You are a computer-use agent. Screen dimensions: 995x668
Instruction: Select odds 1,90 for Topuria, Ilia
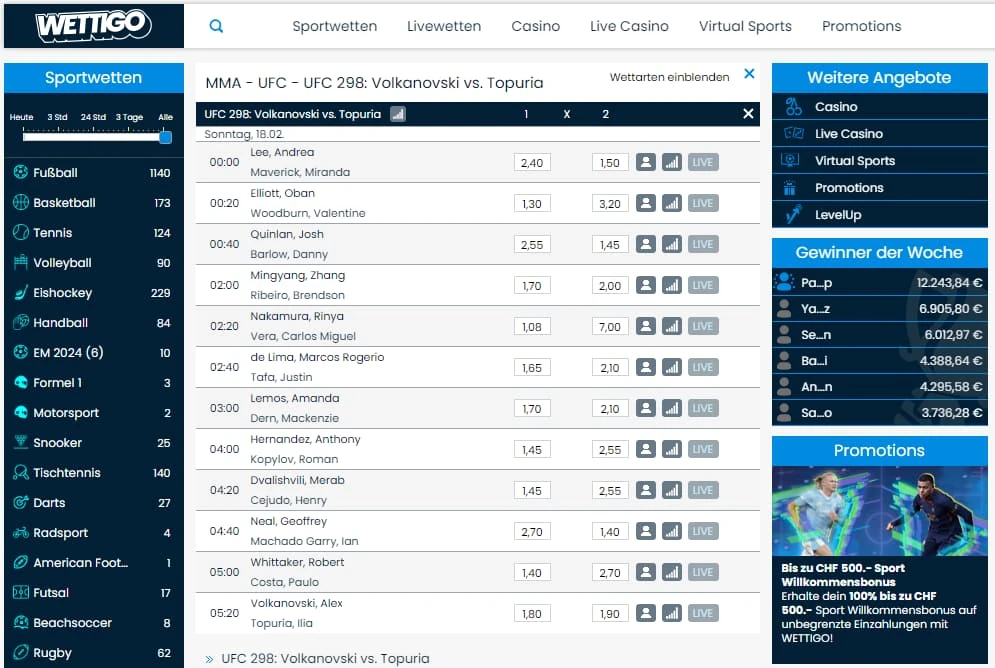(610, 613)
